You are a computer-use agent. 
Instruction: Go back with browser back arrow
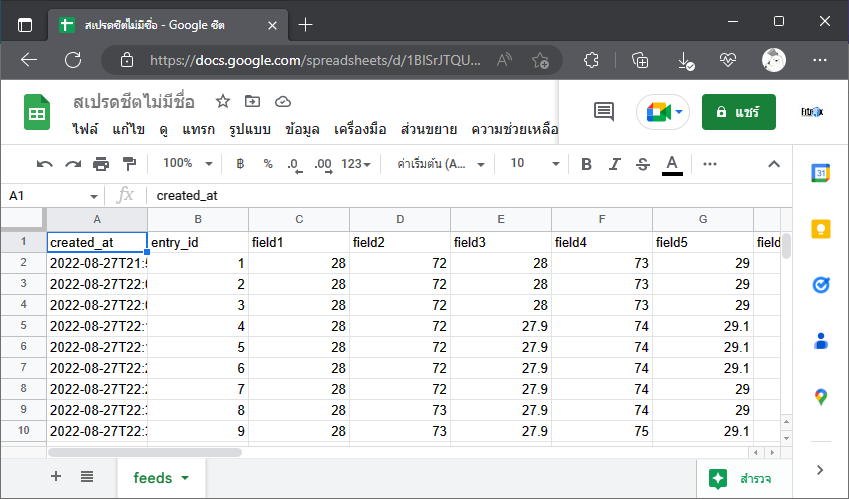[29, 60]
